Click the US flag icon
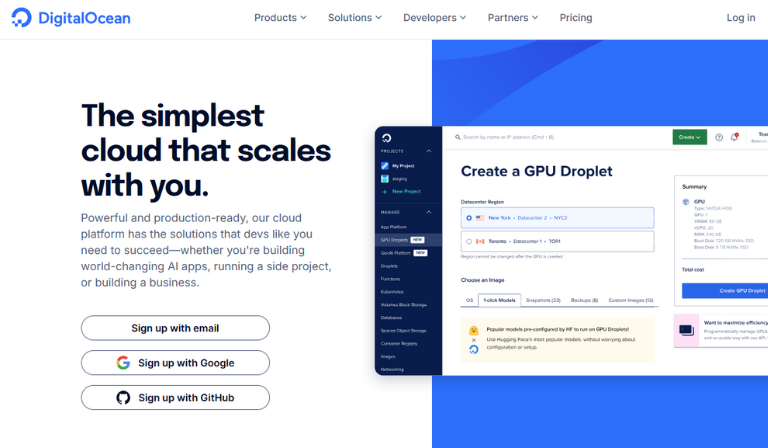The height and width of the screenshot is (448, 768). pos(480,218)
